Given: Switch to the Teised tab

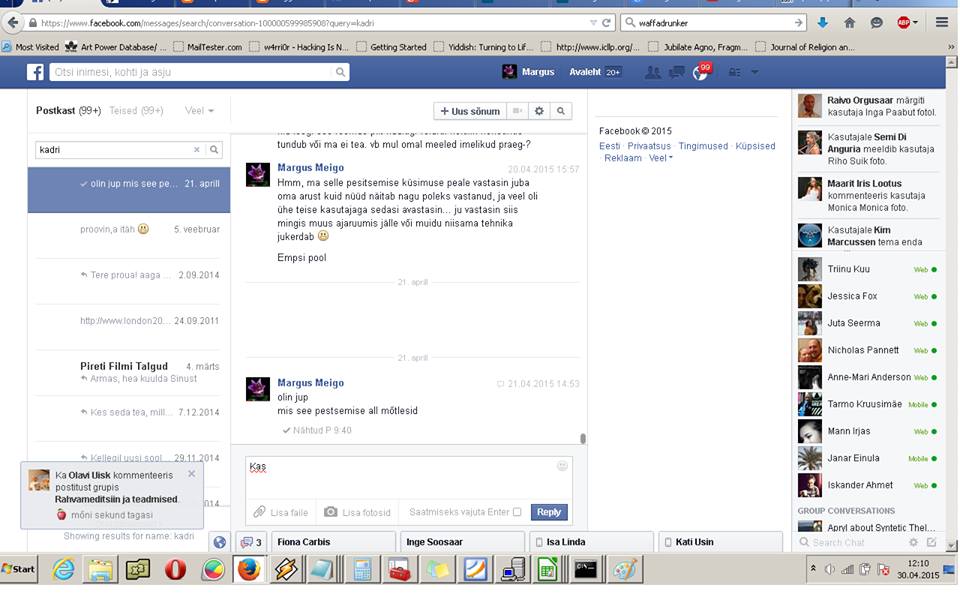Looking at the screenshot, I should coord(136,111).
